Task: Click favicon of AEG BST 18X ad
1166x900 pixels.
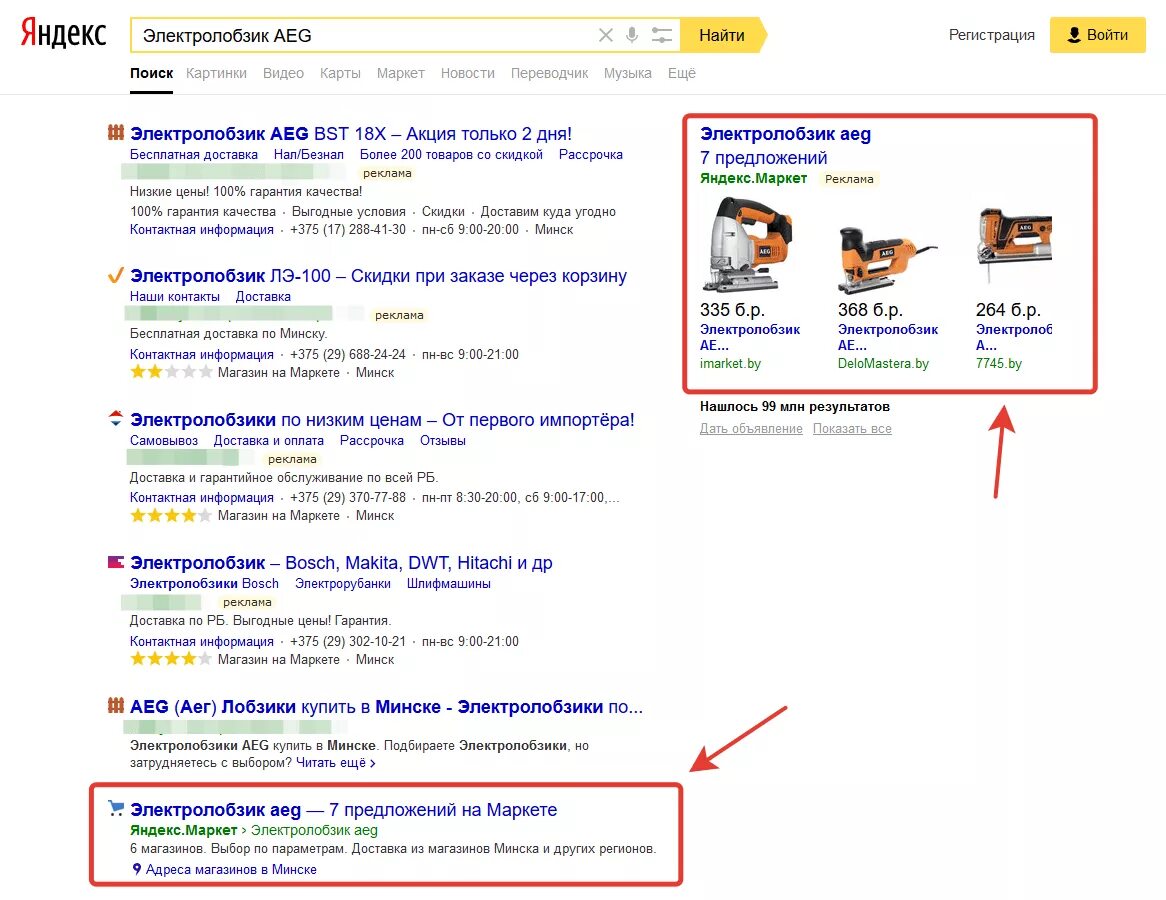Action: pos(115,133)
